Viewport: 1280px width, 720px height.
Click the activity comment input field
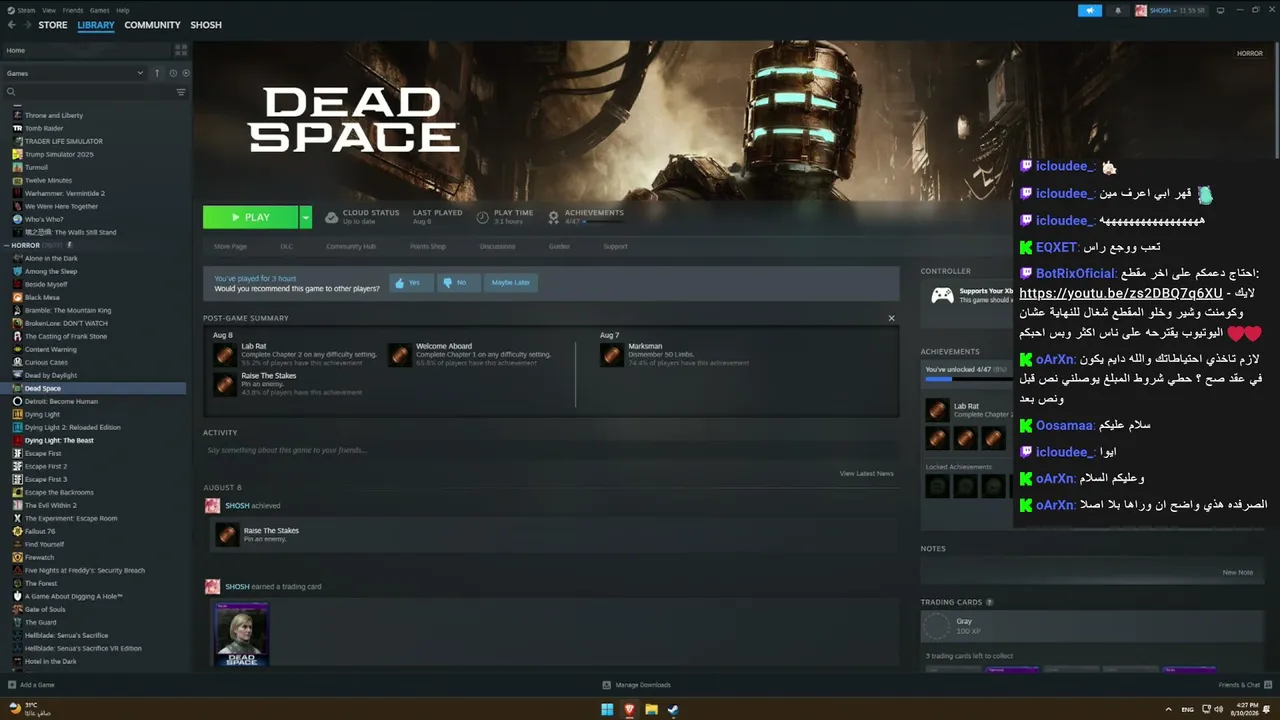click(x=551, y=450)
